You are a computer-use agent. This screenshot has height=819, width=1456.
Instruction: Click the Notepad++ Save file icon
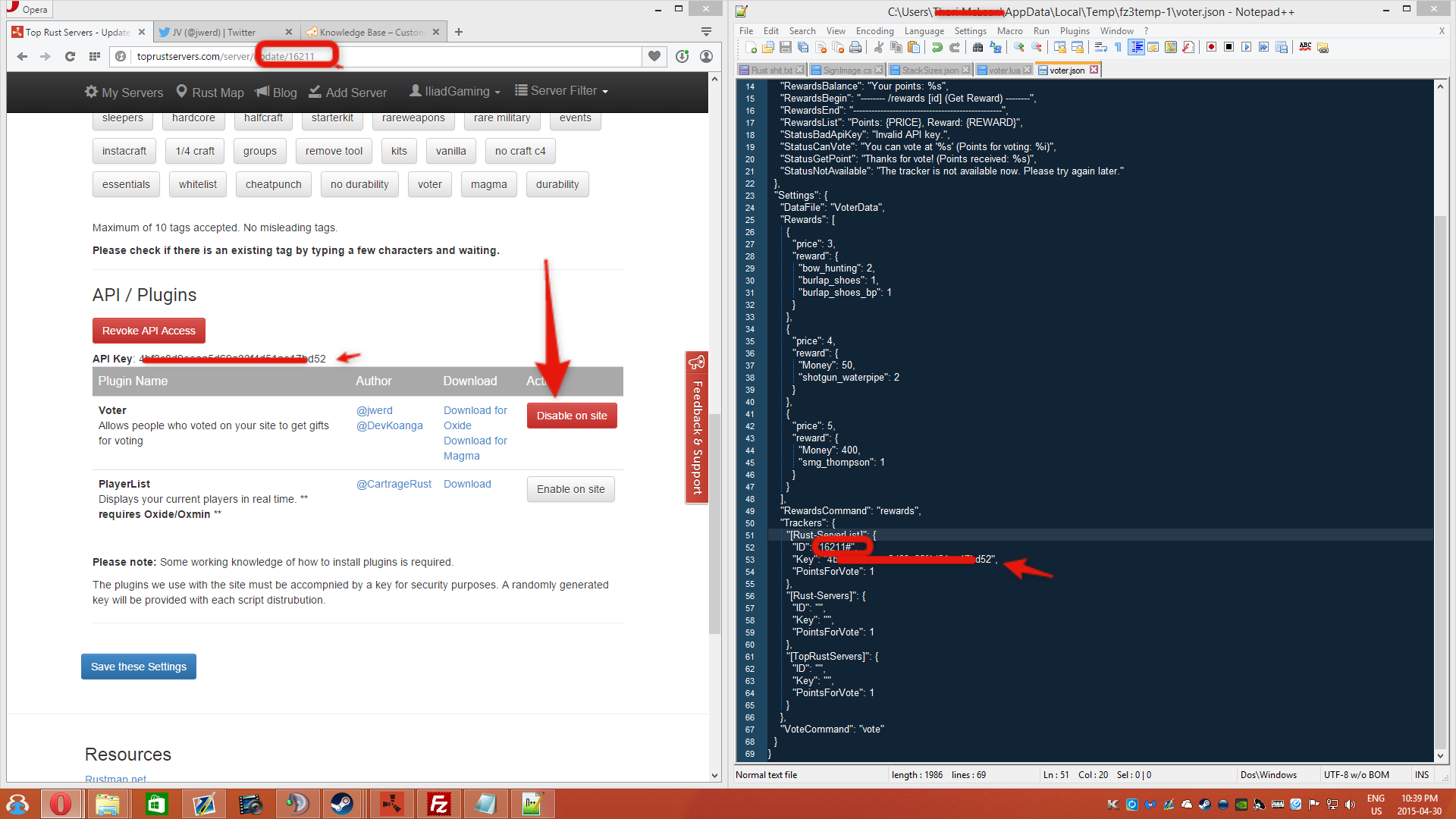786,47
